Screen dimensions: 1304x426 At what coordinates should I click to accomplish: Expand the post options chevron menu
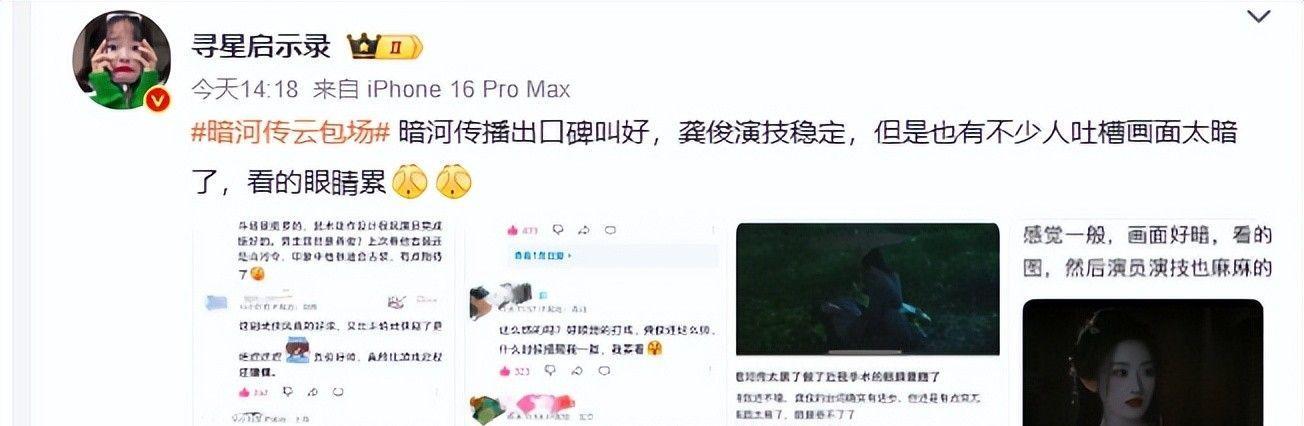click(1259, 16)
